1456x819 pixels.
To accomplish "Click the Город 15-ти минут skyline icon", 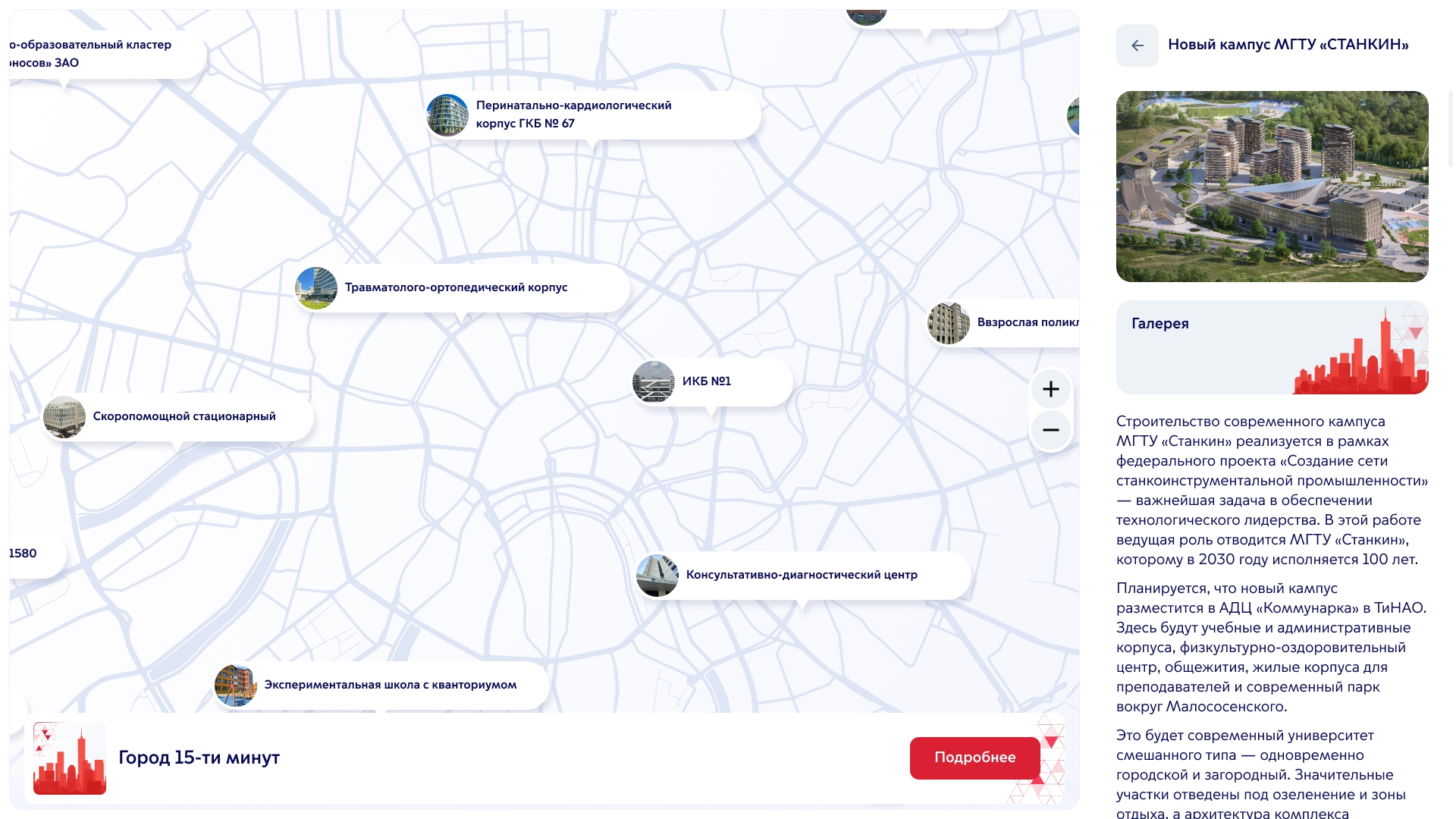I will [x=70, y=758].
